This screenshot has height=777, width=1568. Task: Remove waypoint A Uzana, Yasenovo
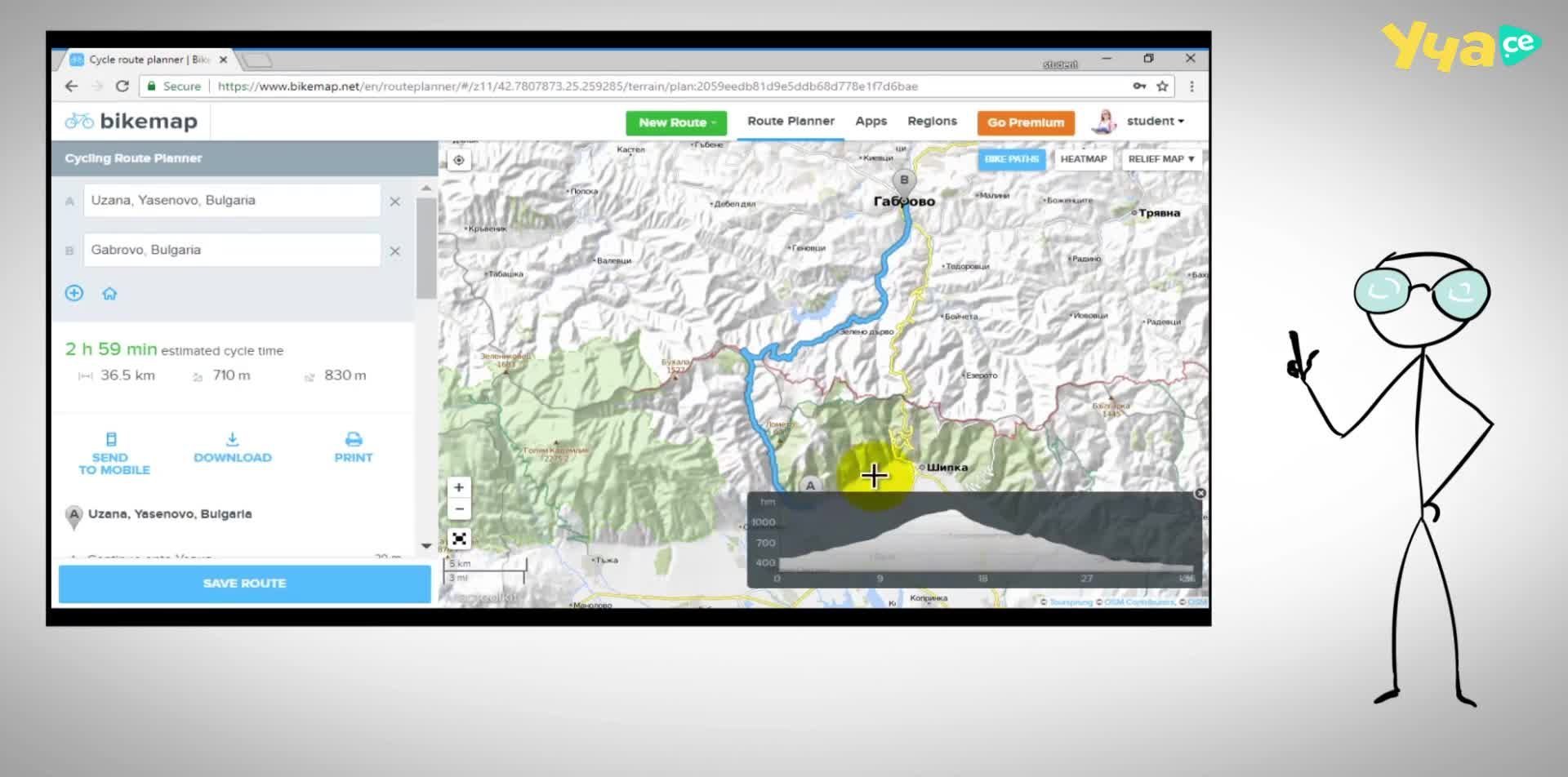click(395, 202)
